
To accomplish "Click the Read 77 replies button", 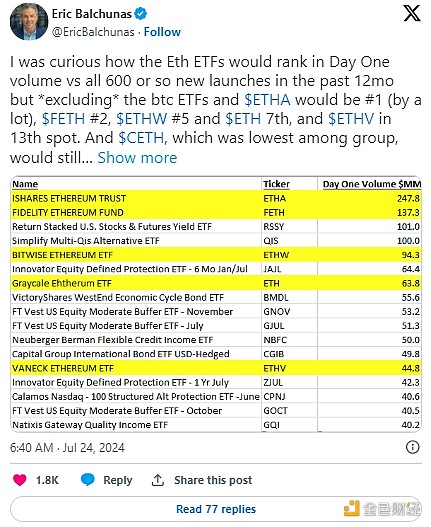I will [216, 509].
